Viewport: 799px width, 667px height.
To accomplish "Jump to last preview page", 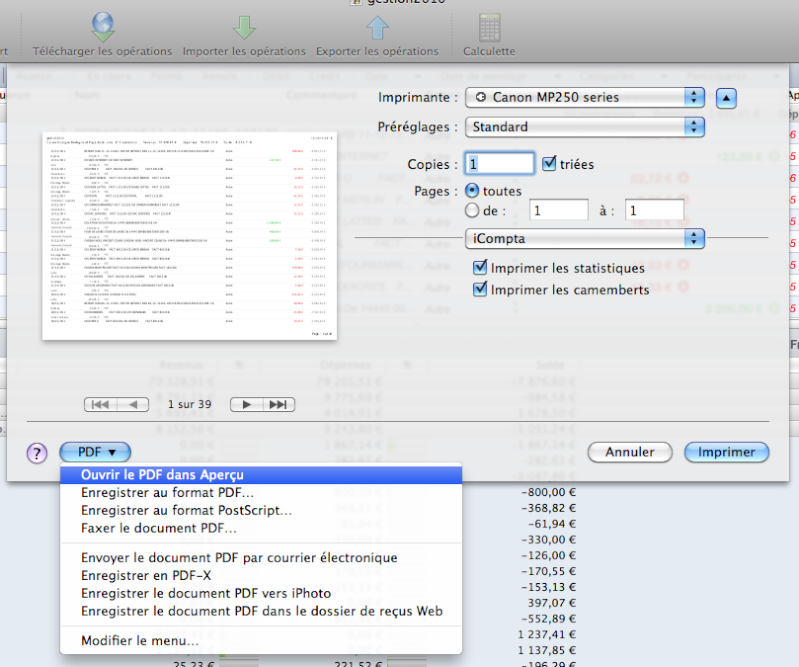I will [x=279, y=405].
